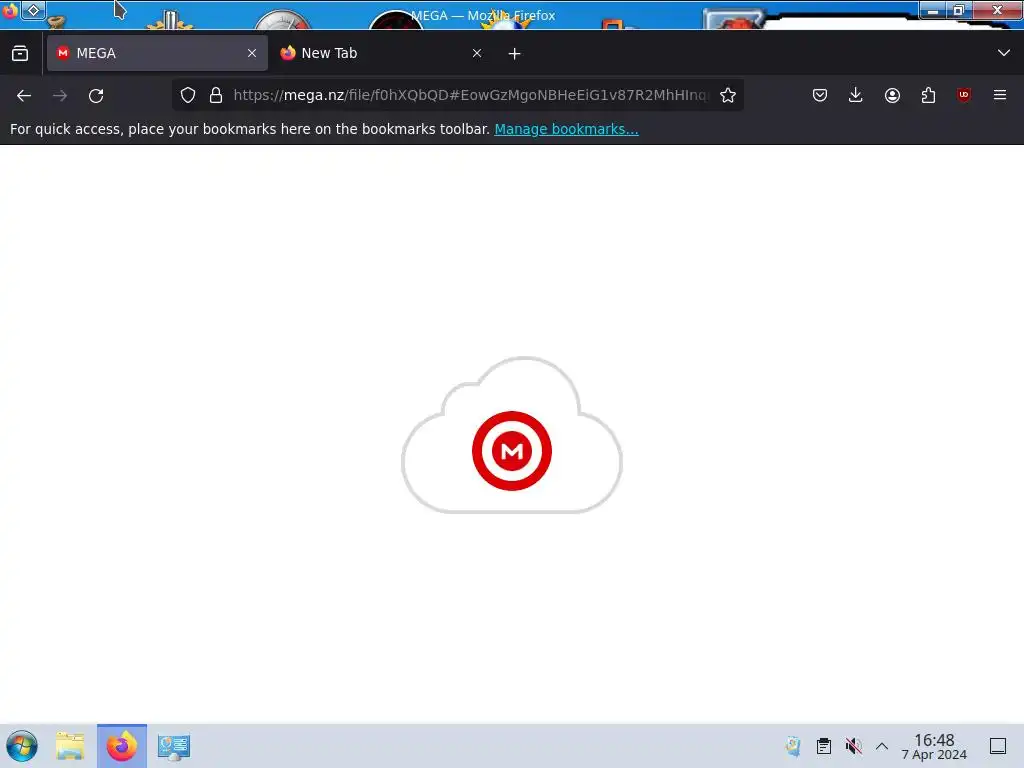Image resolution: width=1024 pixels, height=768 pixels.
Task: Go back one page
Action: click(x=24, y=95)
